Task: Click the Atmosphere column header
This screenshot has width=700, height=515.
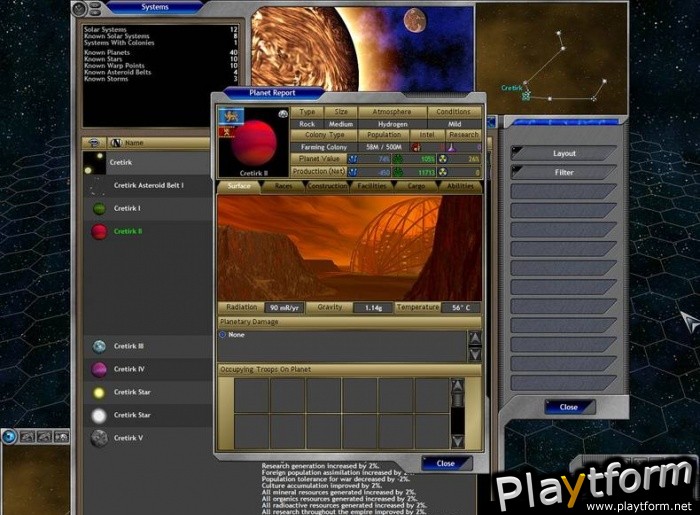Action: tap(392, 112)
